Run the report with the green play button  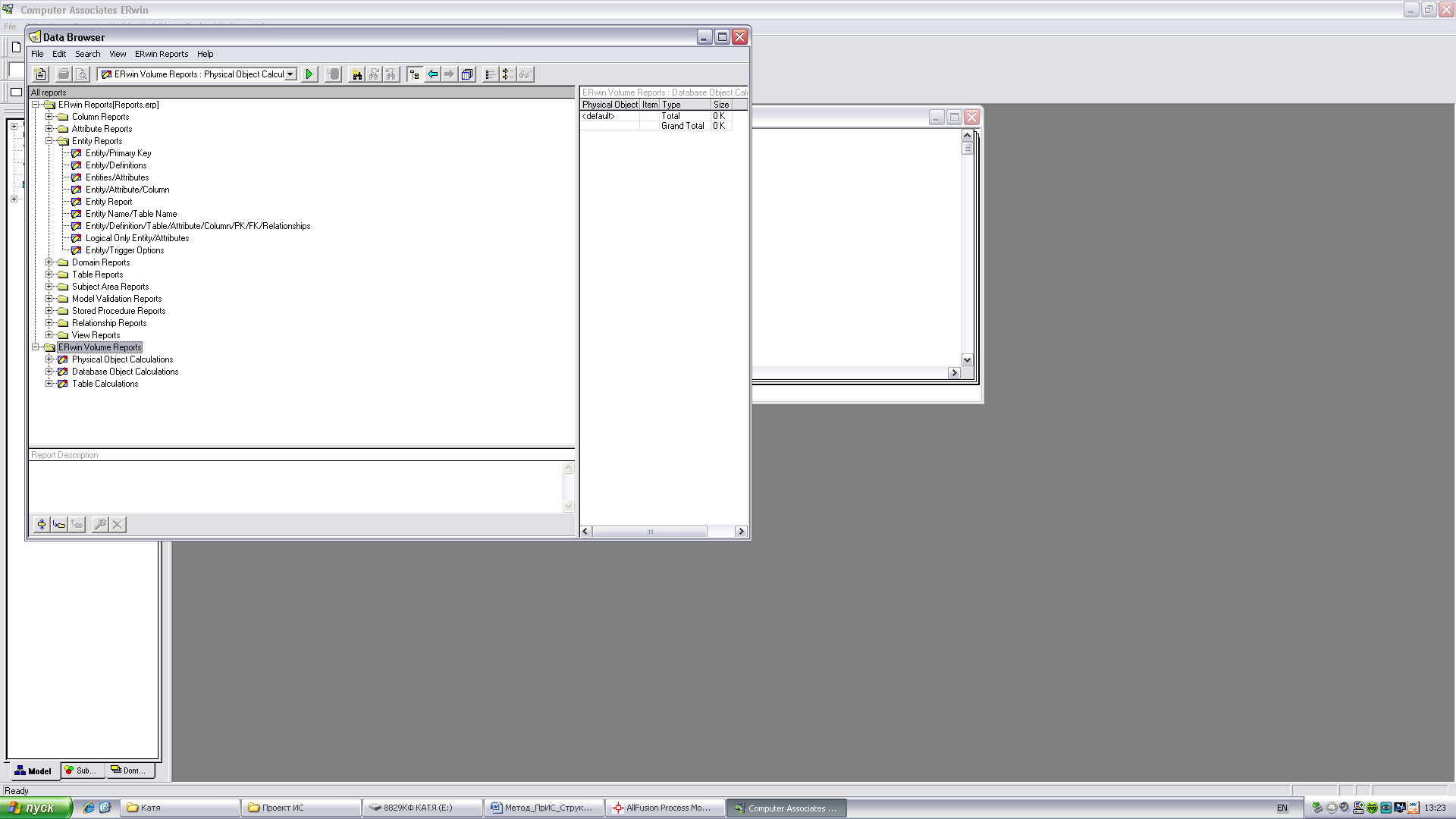(309, 74)
